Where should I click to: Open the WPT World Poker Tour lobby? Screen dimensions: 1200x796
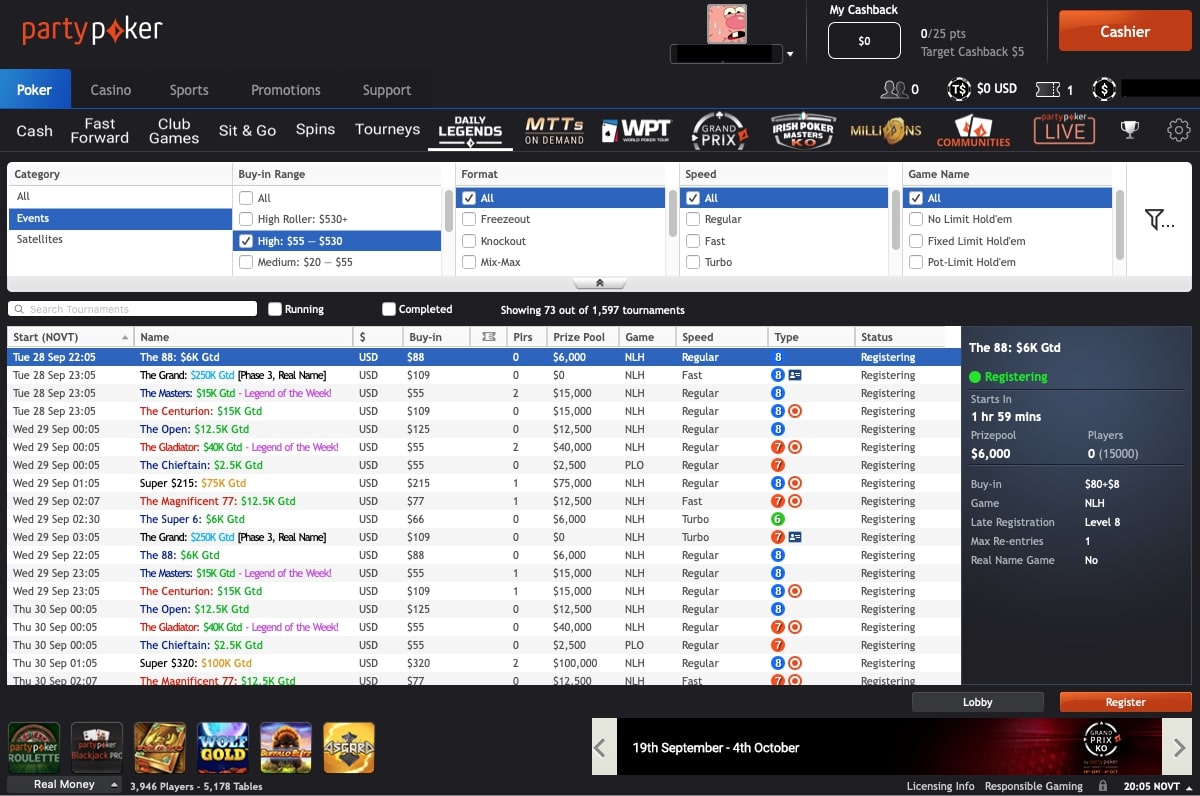(636, 130)
